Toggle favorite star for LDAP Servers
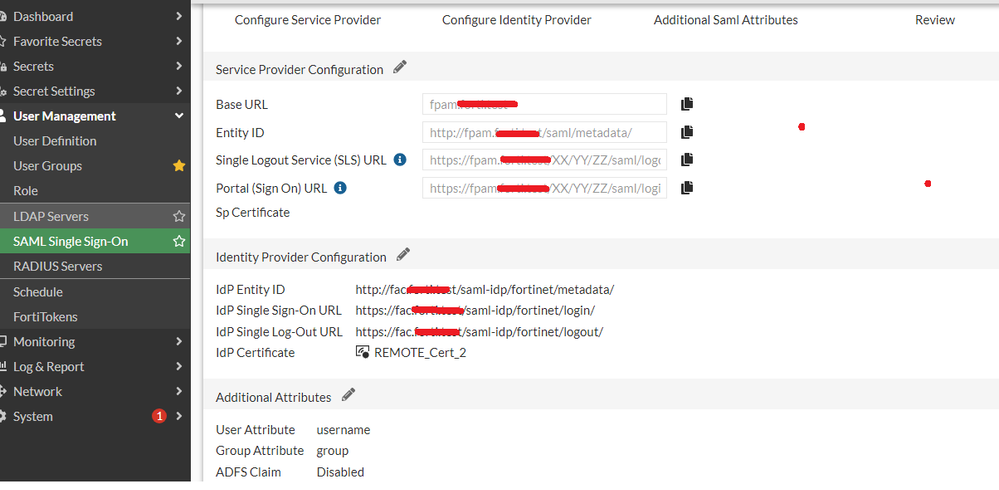This screenshot has width=999, height=490. click(x=179, y=216)
